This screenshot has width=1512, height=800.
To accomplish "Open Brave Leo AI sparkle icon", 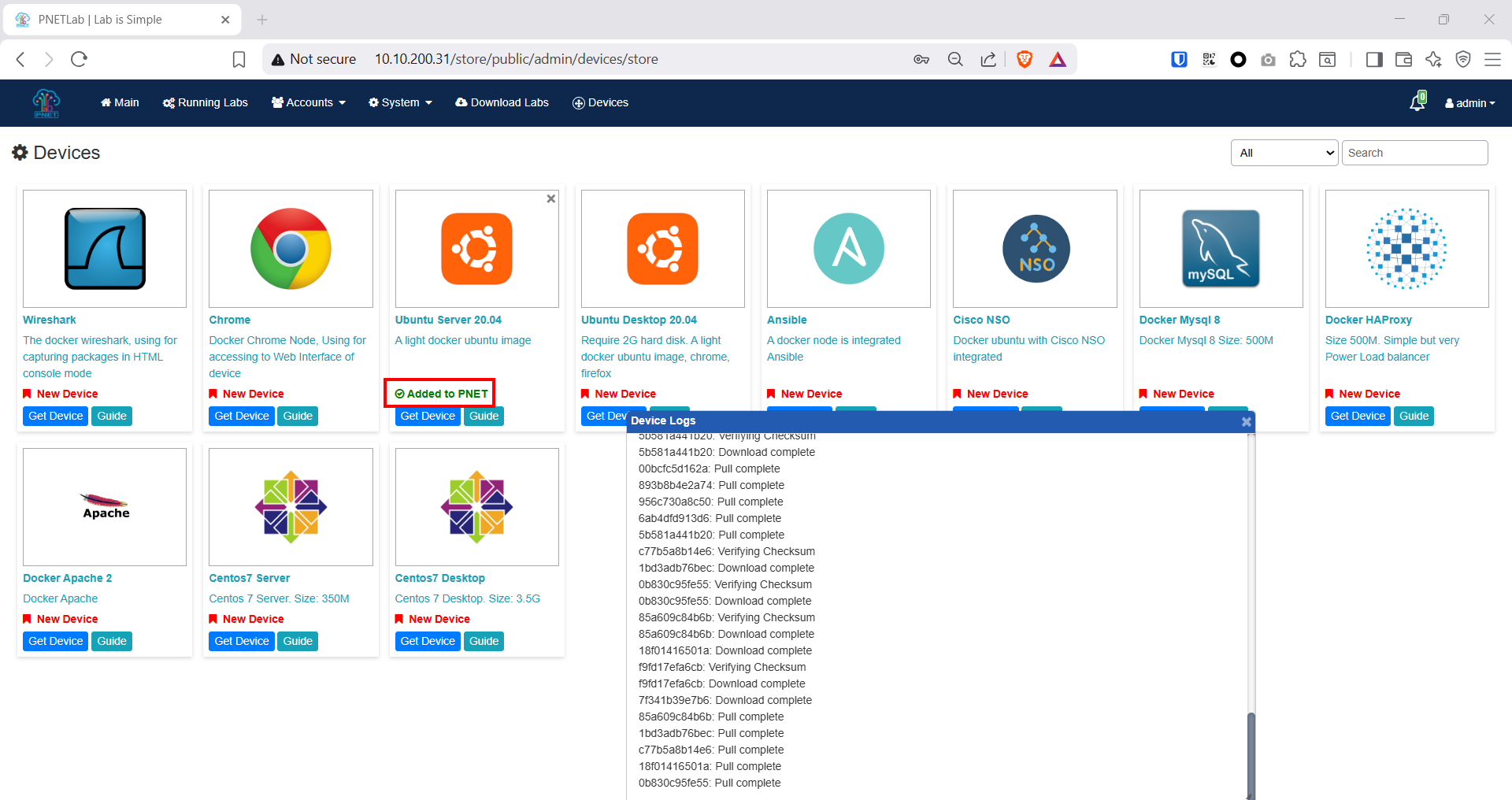I will pos(1433,59).
